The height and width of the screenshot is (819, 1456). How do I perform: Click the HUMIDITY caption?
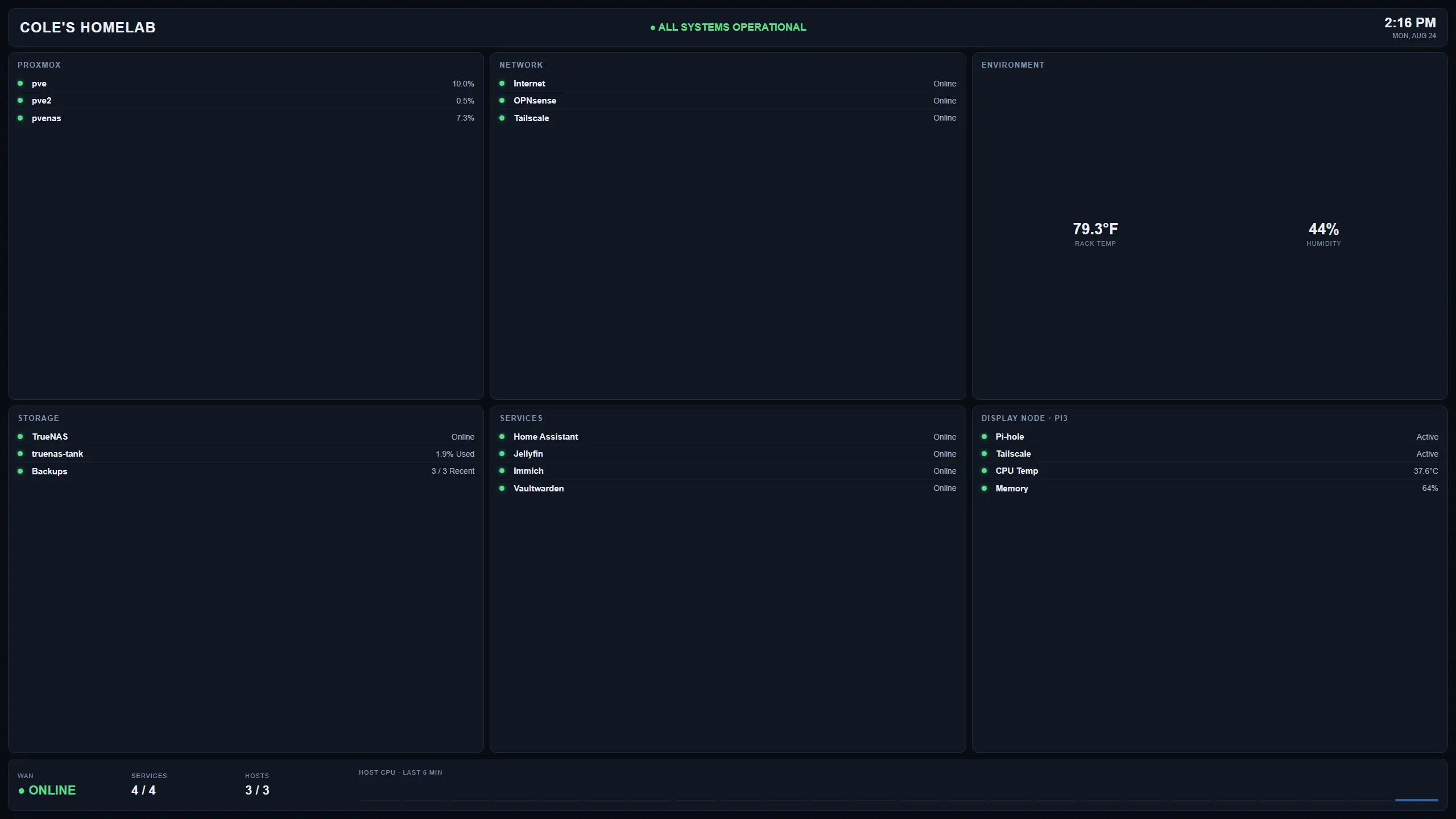pos(1323,243)
